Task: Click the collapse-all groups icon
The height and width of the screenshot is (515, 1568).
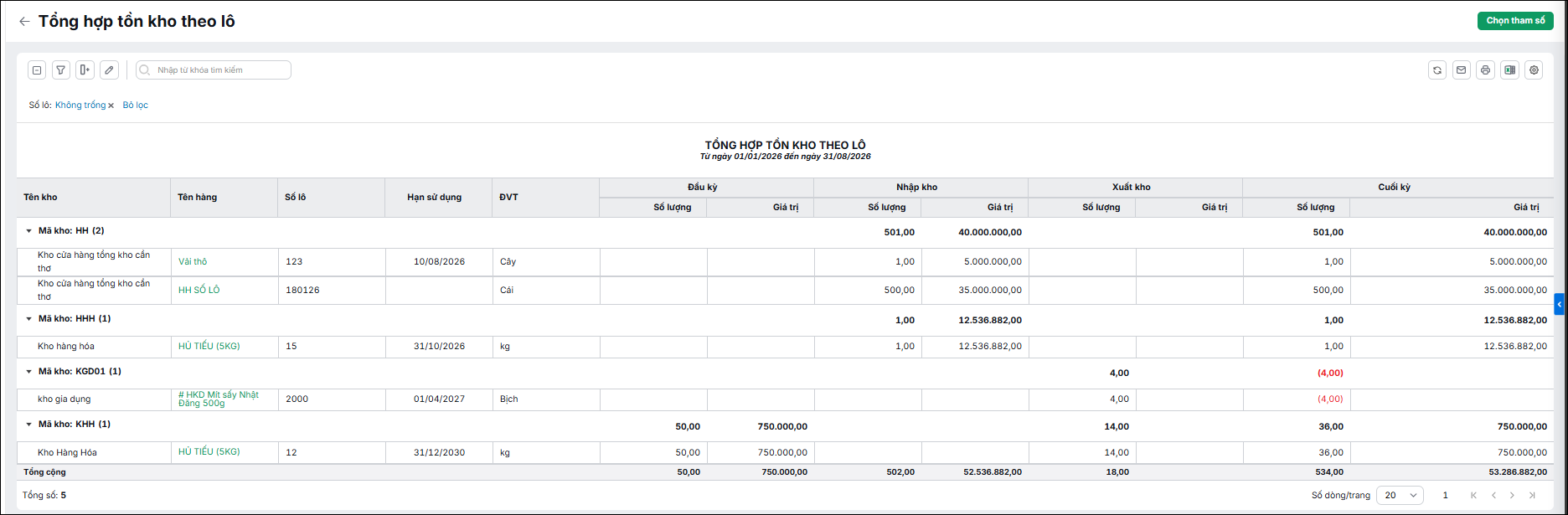Action: coord(37,70)
